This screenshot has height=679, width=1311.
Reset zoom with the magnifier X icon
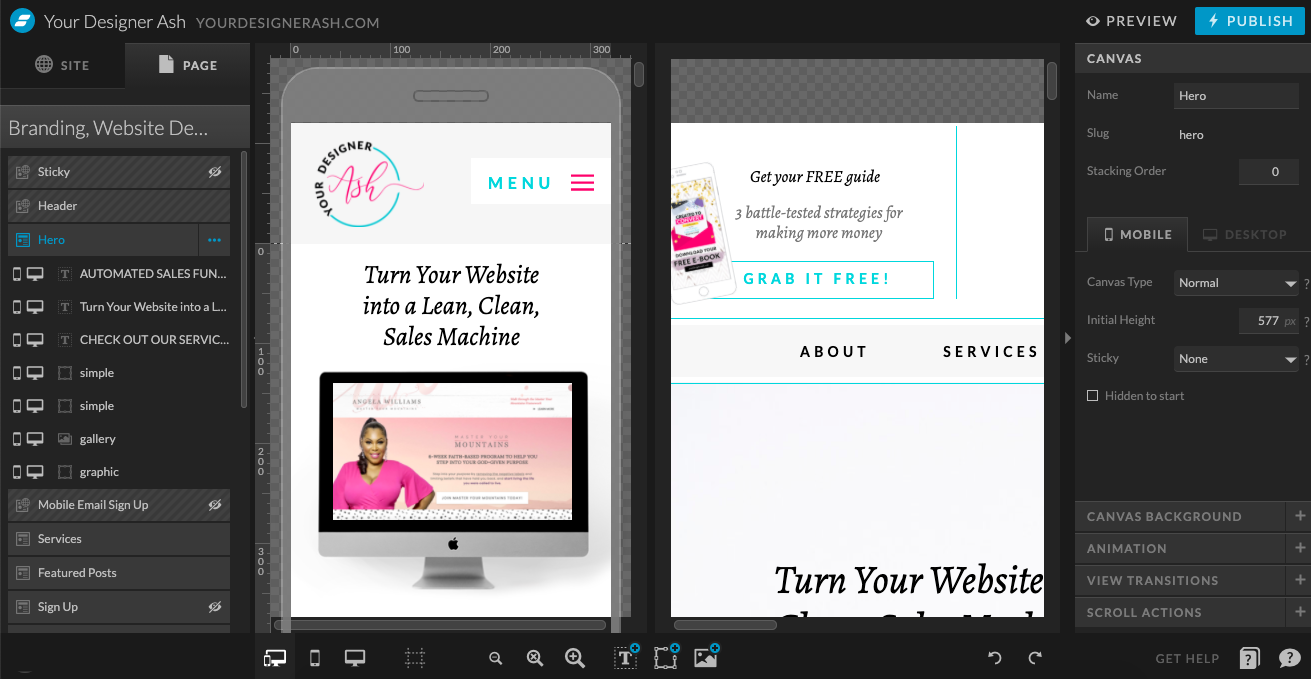[535, 658]
